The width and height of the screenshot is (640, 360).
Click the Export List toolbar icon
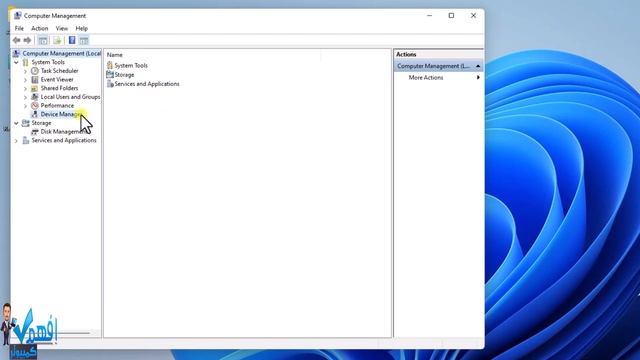click(57, 40)
